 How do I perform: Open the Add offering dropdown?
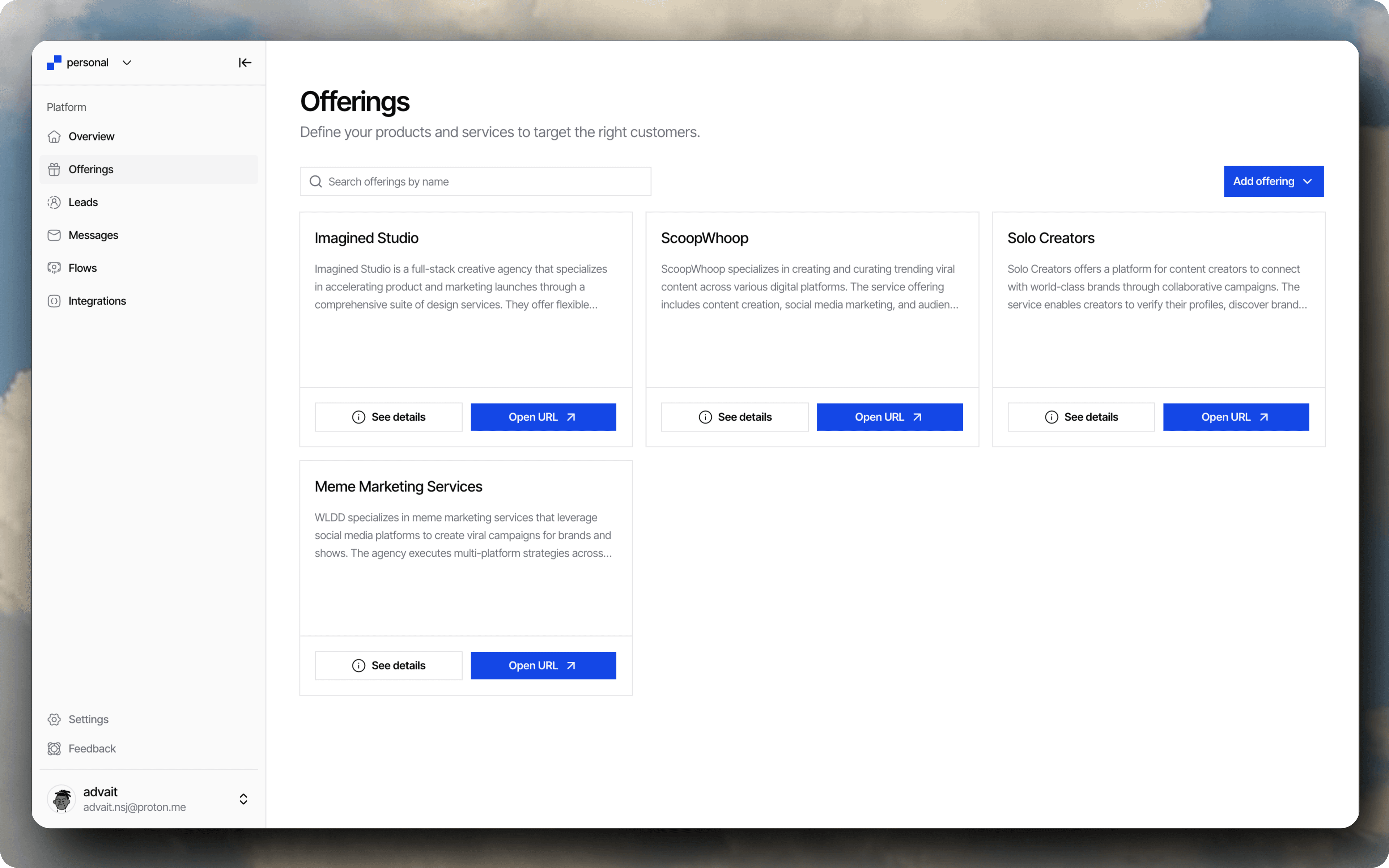1273,182
